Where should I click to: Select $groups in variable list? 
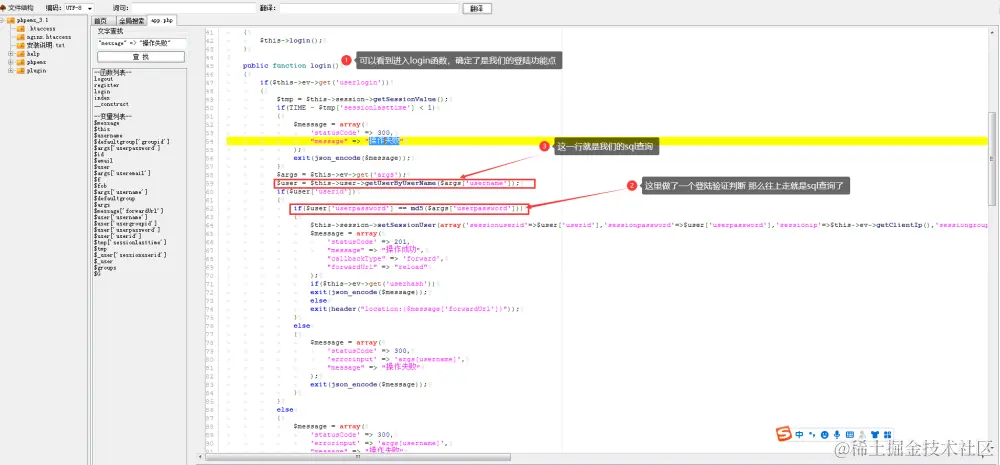point(105,268)
